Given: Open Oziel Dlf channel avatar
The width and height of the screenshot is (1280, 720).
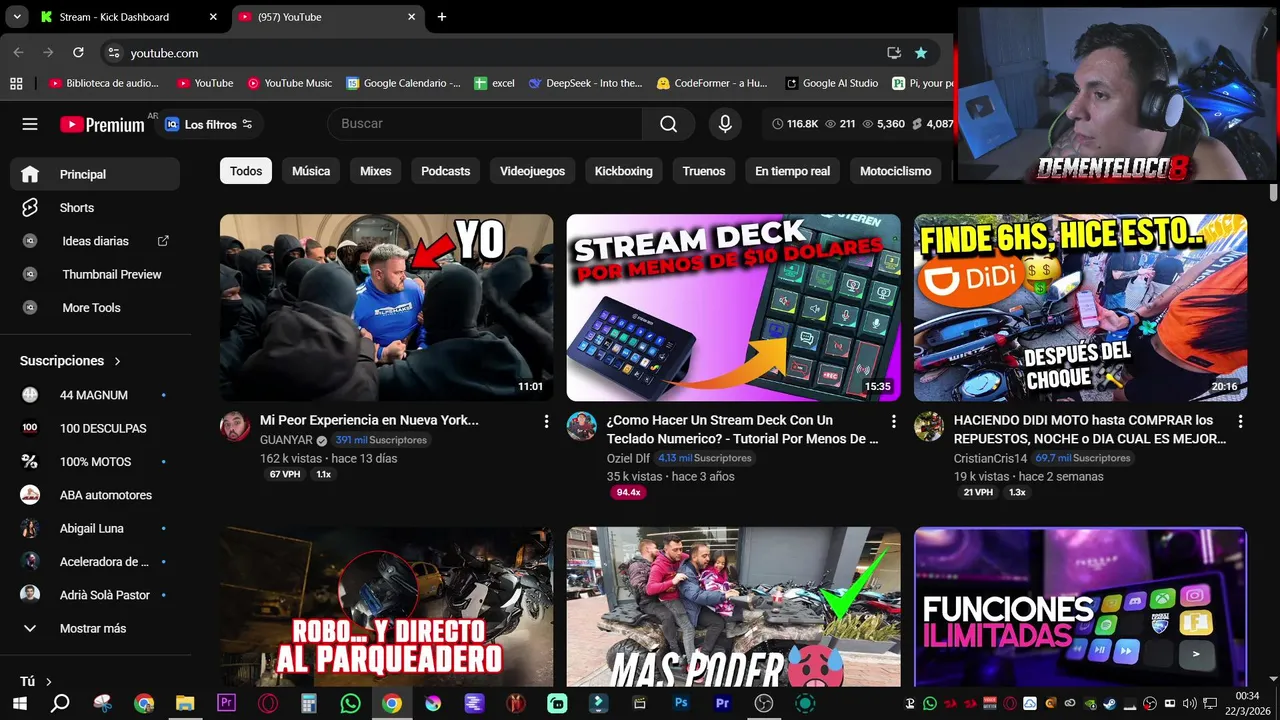Looking at the screenshot, I should 582,426.
